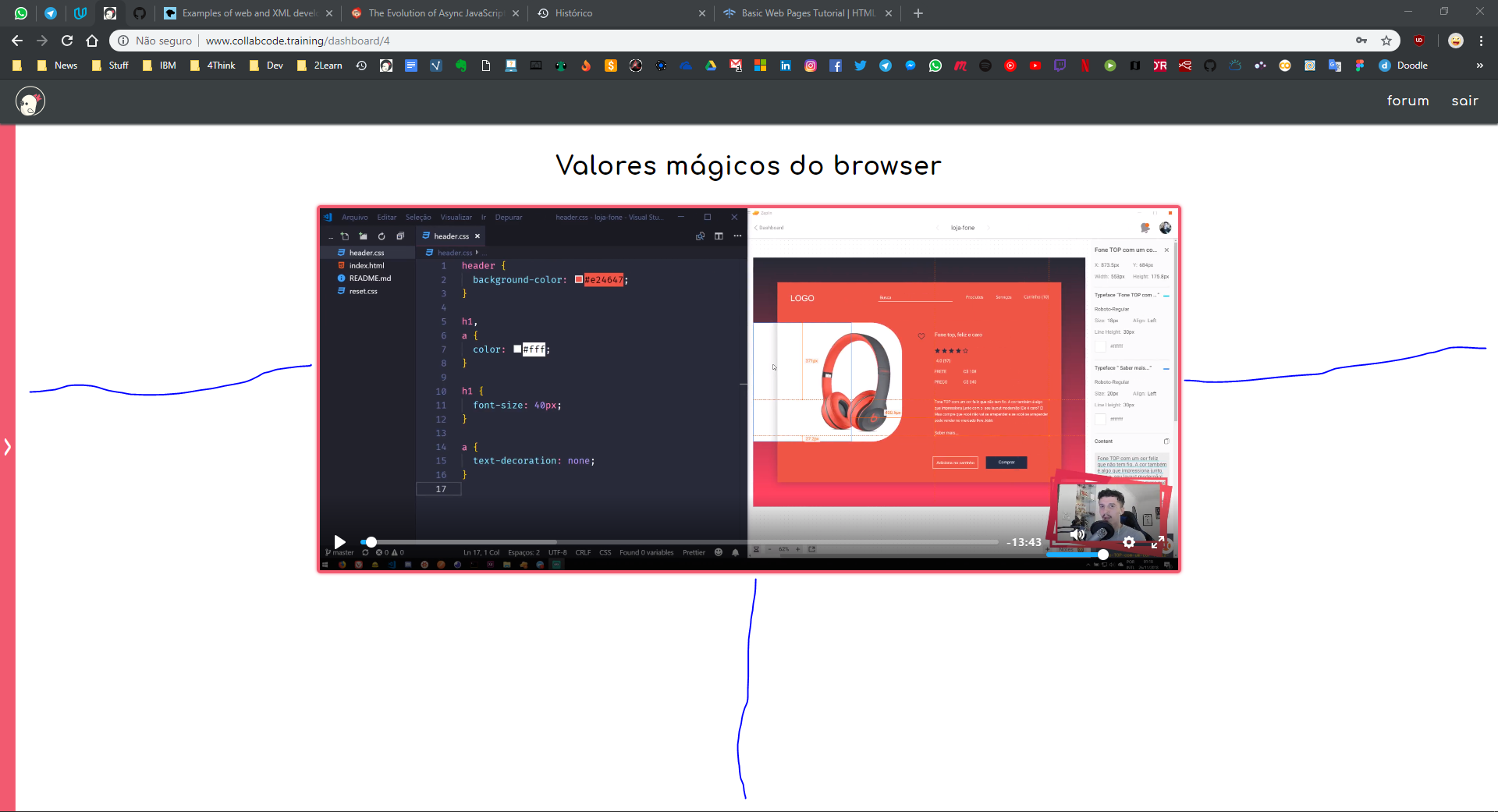Switch to The Evolution of Async JavaScript tab
The height and width of the screenshot is (812, 1498).
[435, 13]
